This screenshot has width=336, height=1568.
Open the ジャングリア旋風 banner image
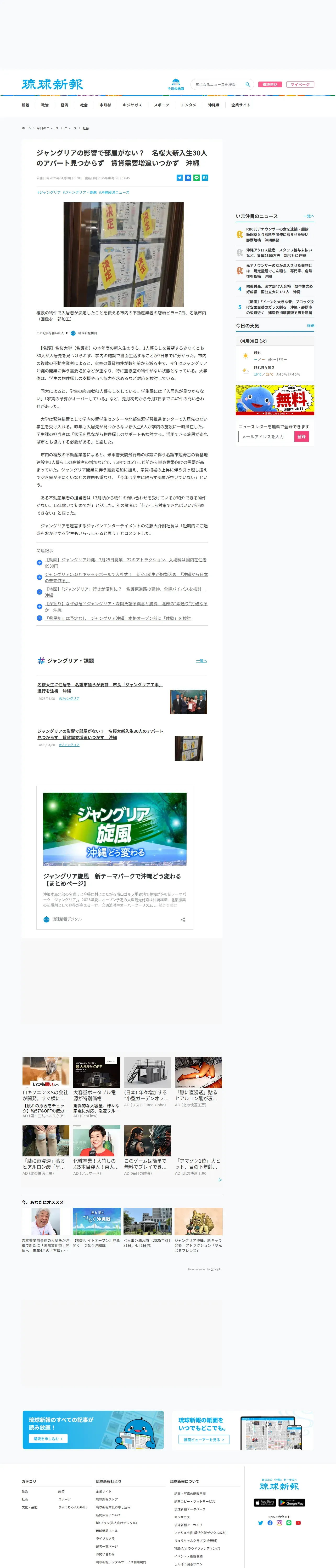click(115, 829)
